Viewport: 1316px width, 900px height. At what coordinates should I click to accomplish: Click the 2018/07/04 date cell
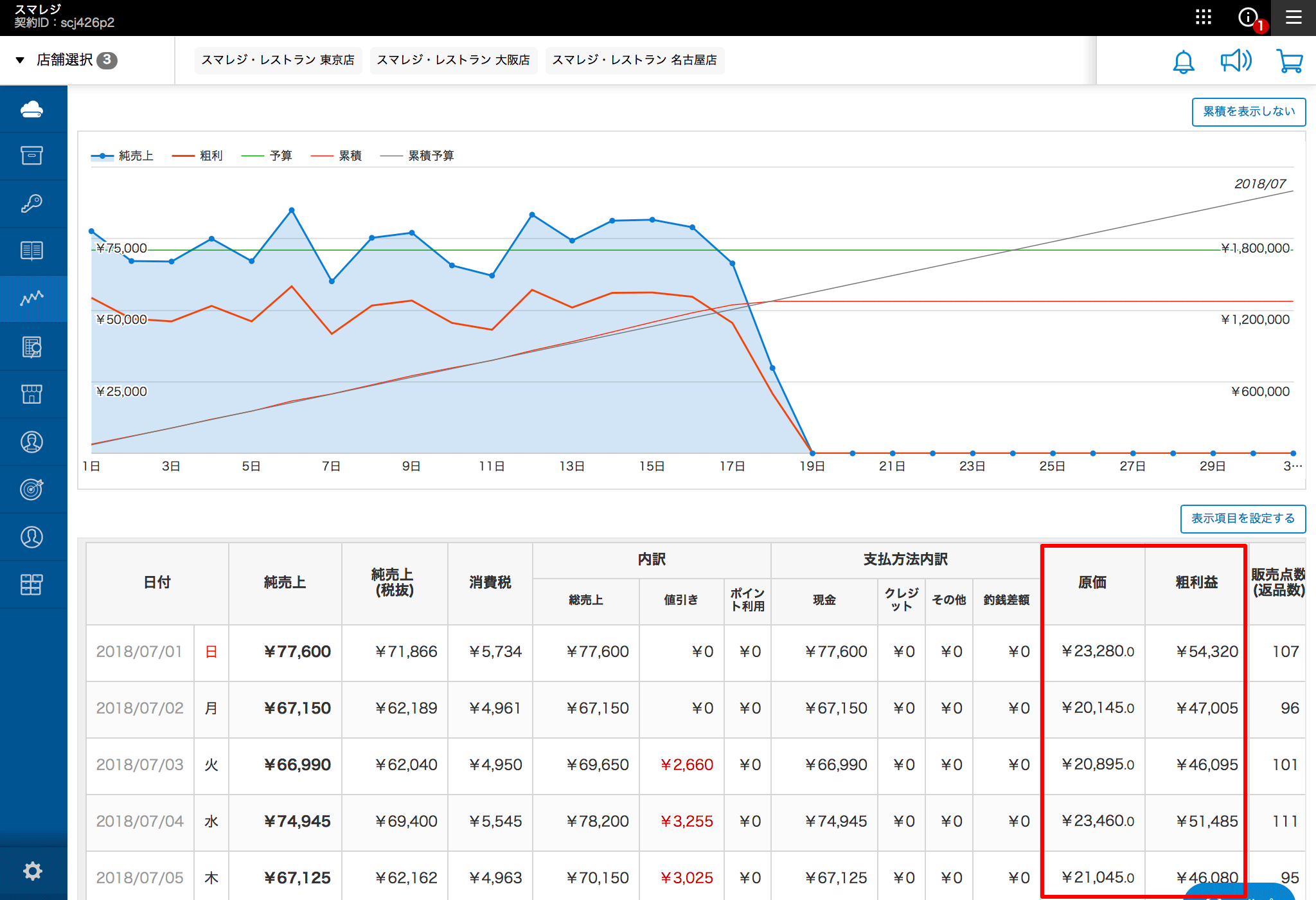click(x=139, y=822)
